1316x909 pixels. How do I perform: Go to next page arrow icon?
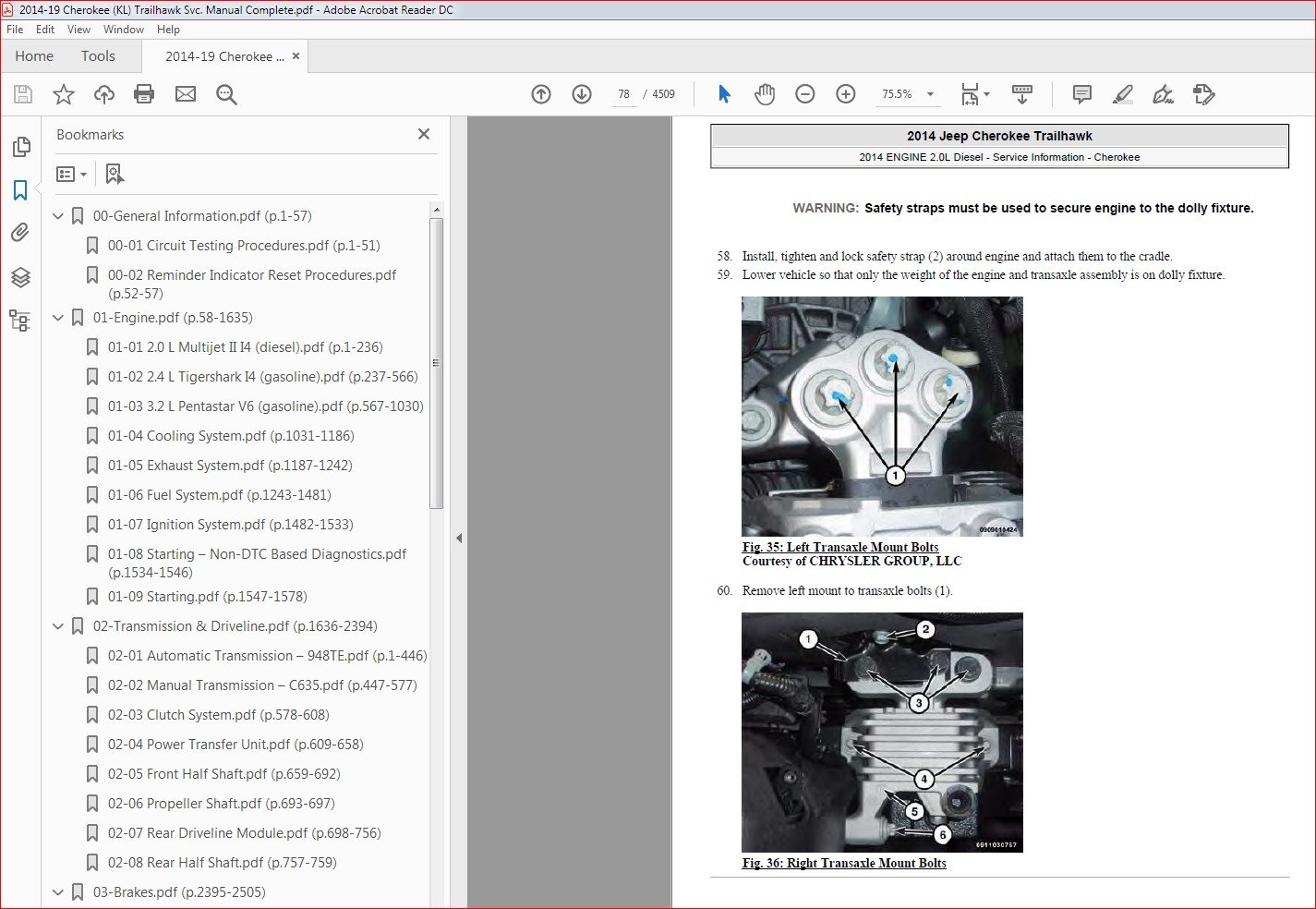click(x=582, y=94)
